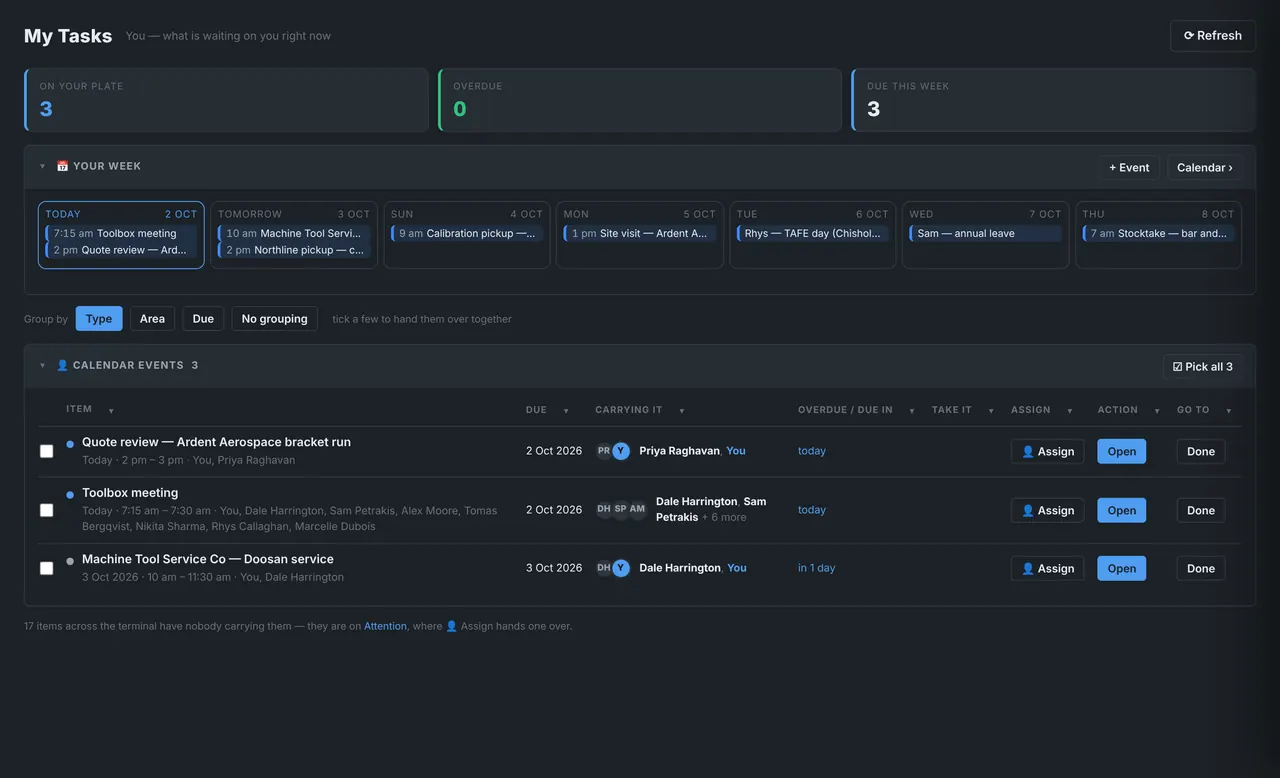Mark Toolbox meeting as Done
1280x778 pixels.
click(x=1201, y=510)
